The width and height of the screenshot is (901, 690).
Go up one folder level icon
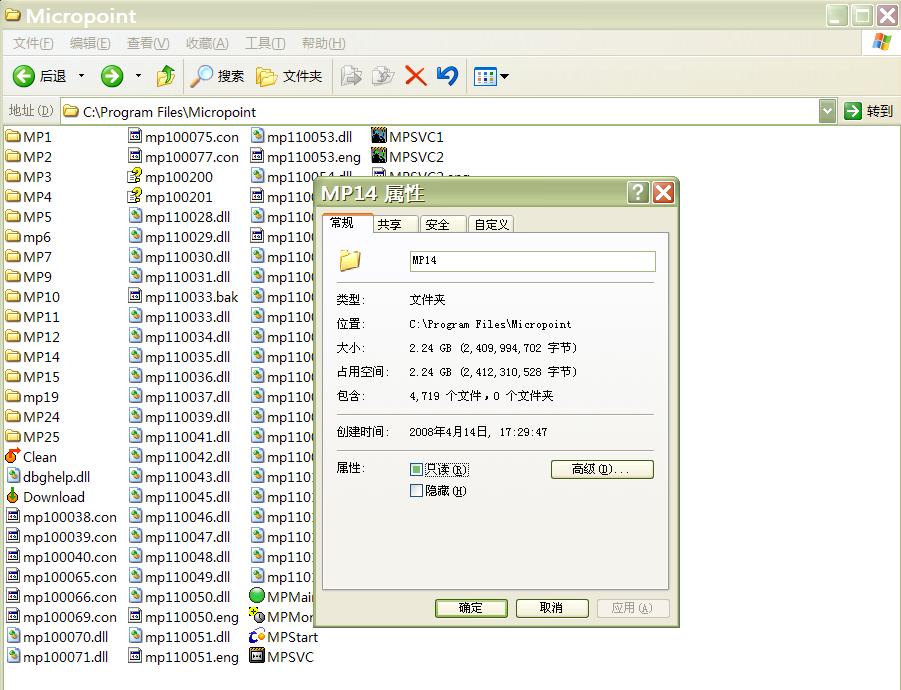[x=166, y=76]
